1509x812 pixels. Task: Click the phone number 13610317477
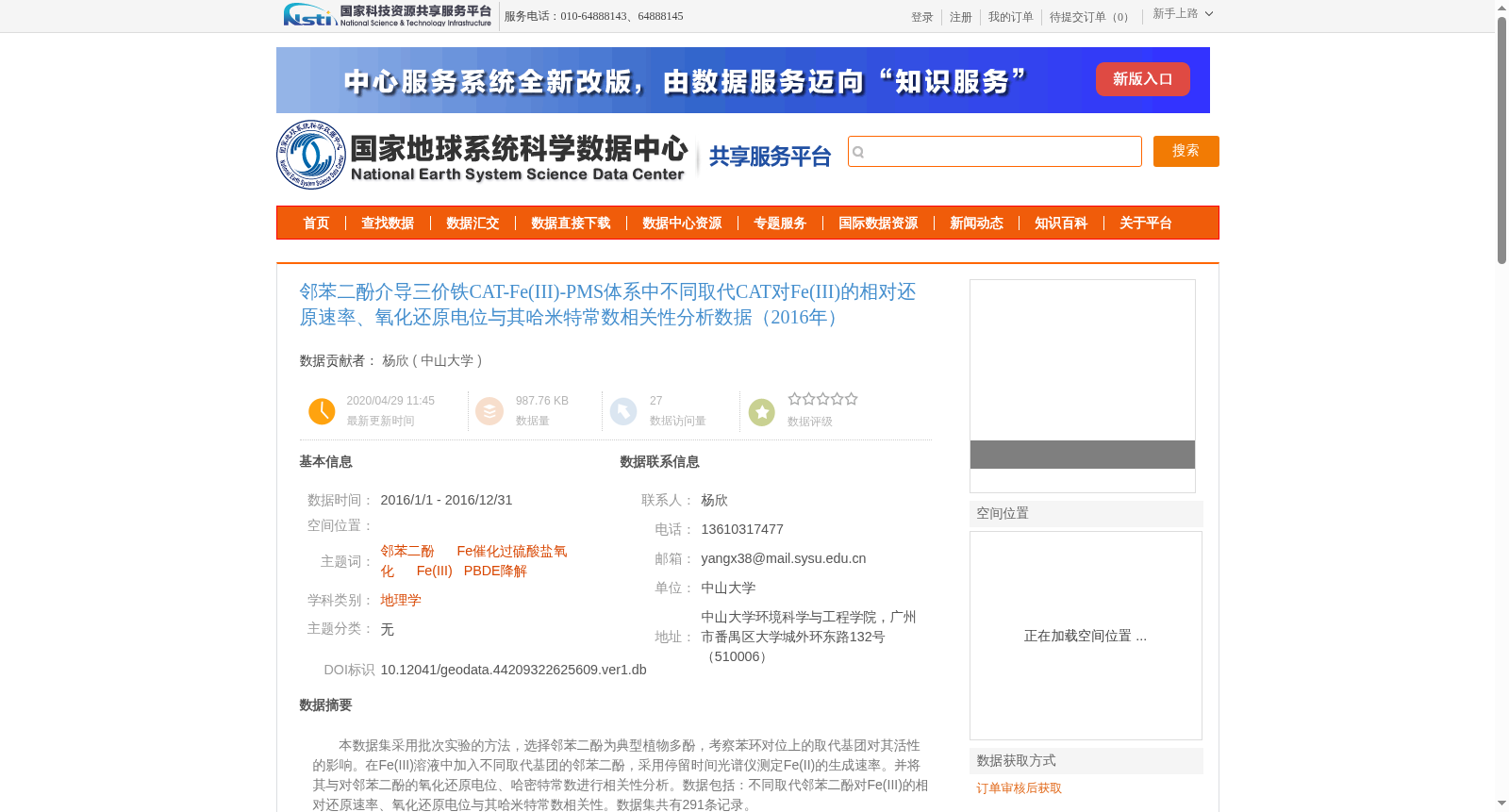742,529
